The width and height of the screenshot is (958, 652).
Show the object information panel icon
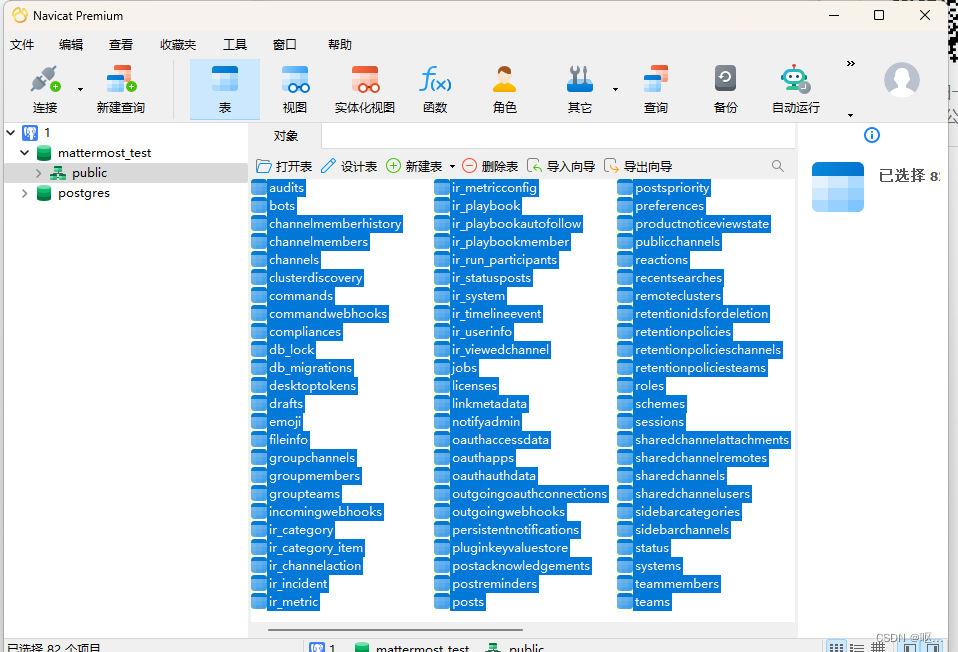(872, 135)
